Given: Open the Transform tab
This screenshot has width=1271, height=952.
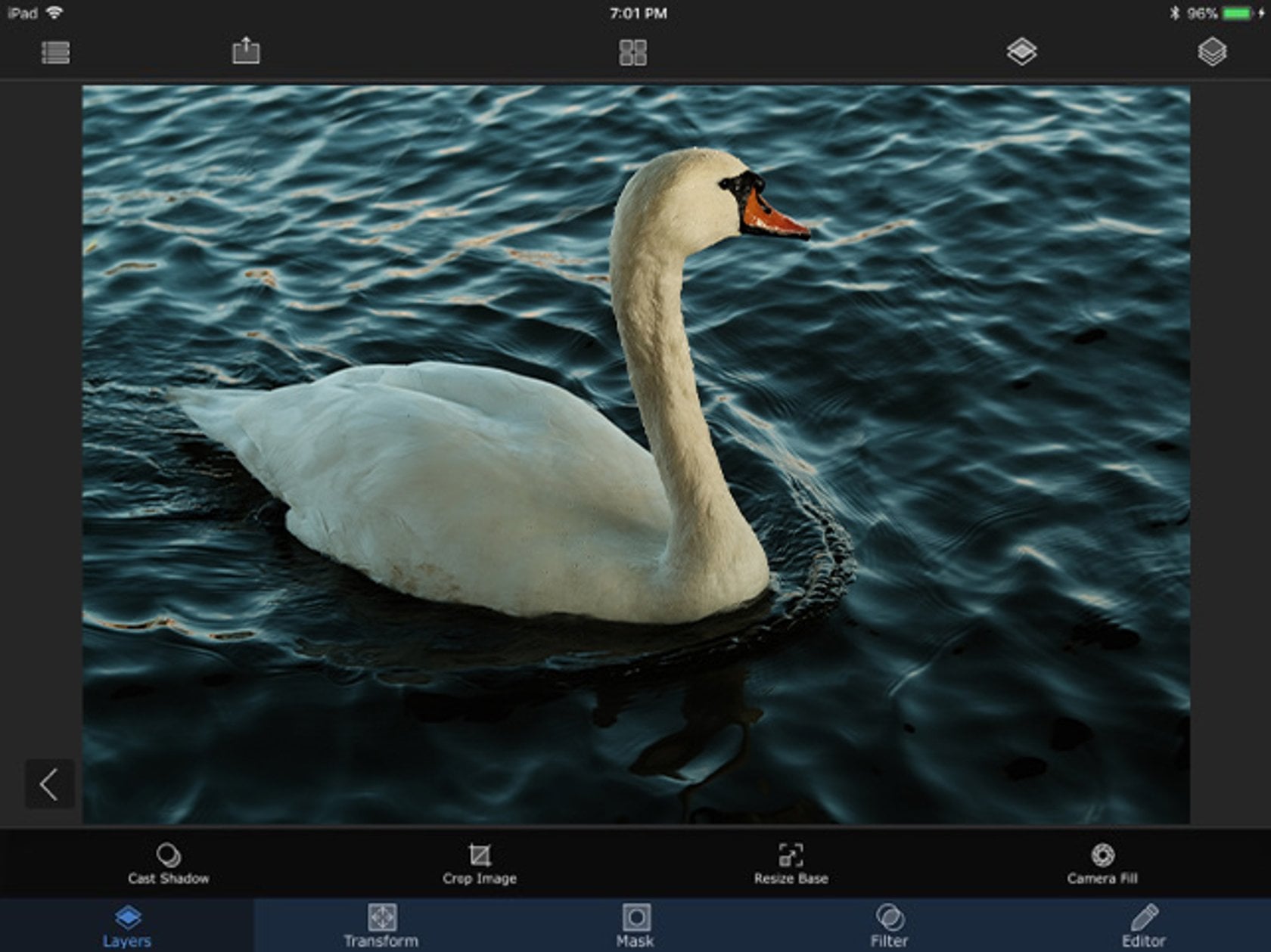Looking at the screenshot, I should [381, 926].
